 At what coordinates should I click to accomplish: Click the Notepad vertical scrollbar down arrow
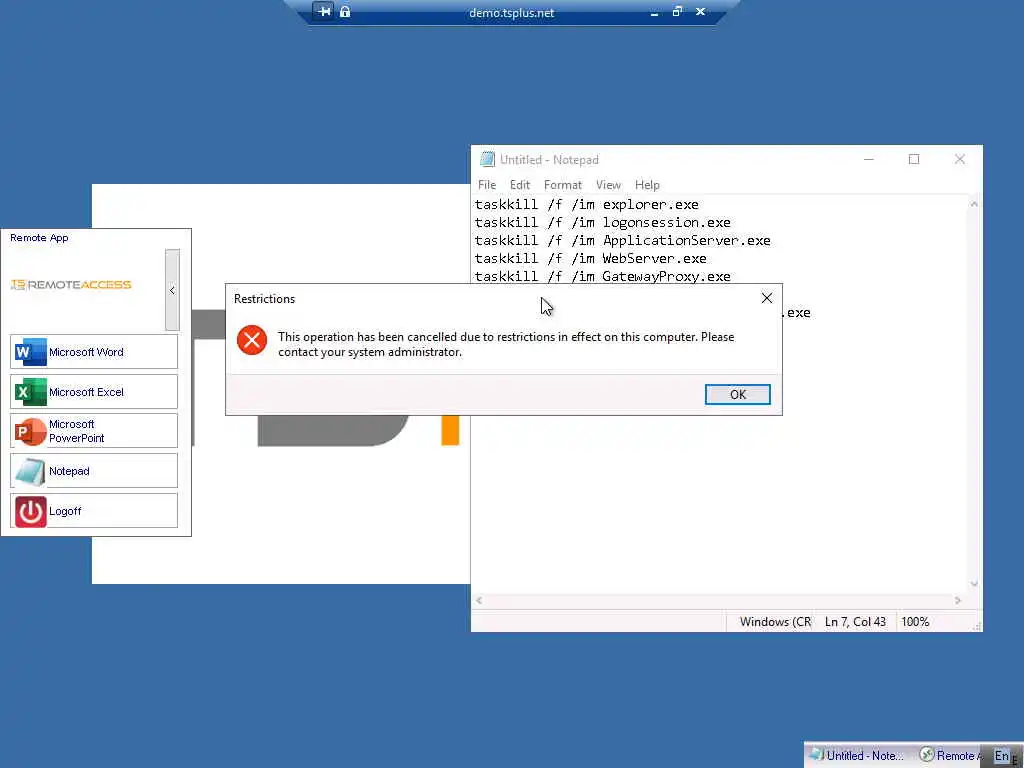[974, 584]
